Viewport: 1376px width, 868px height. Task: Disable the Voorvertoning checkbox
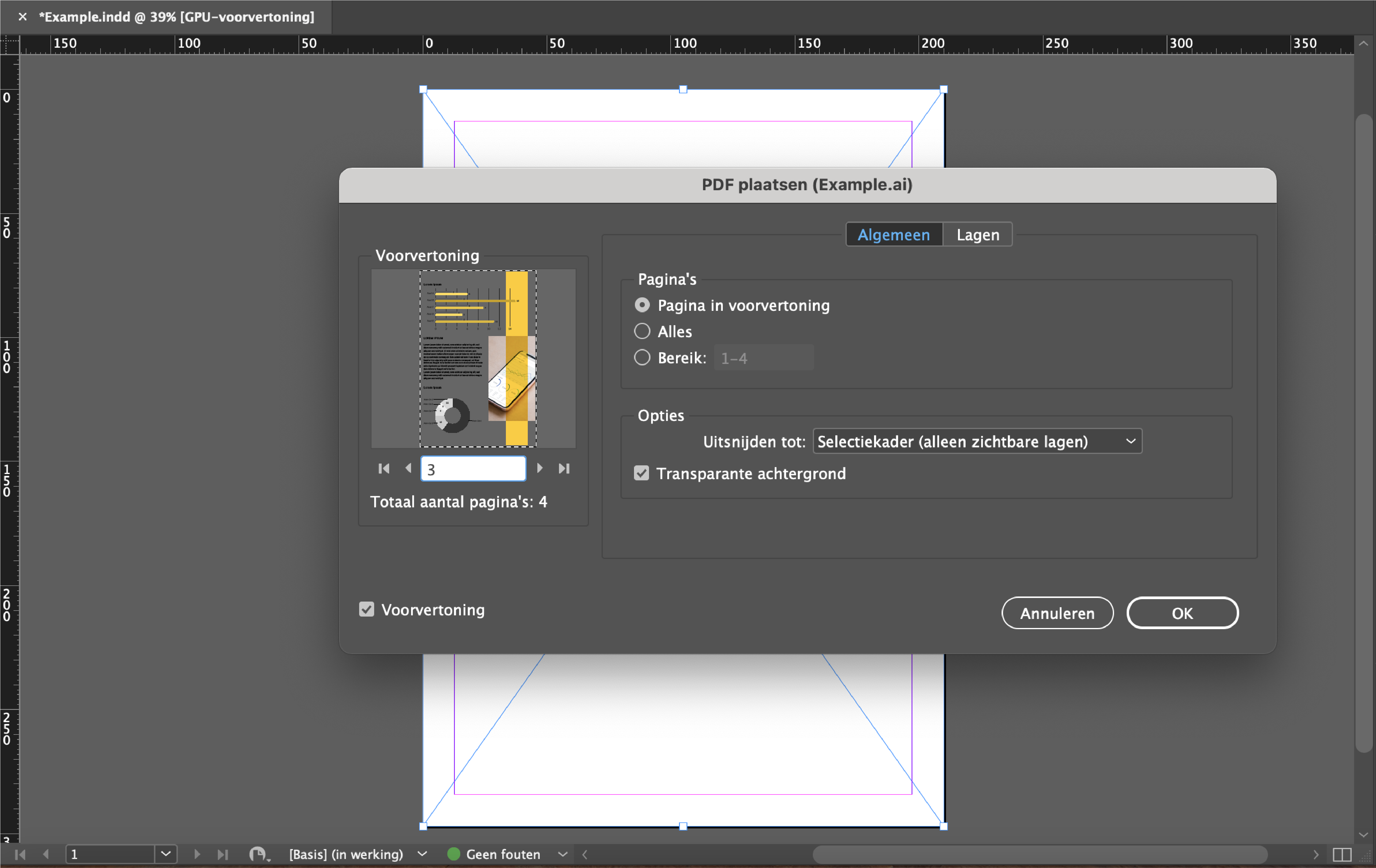click(366, 610)
